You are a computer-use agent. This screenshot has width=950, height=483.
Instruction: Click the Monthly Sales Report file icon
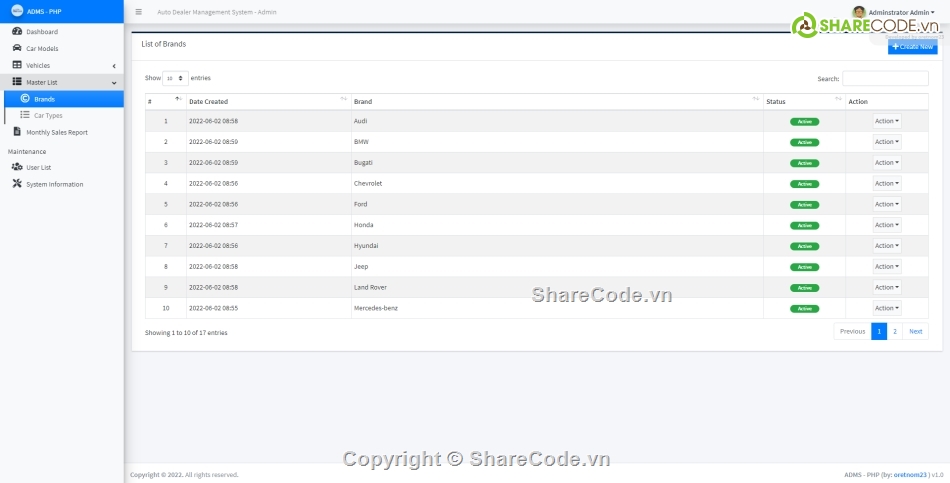pos(17,132)
